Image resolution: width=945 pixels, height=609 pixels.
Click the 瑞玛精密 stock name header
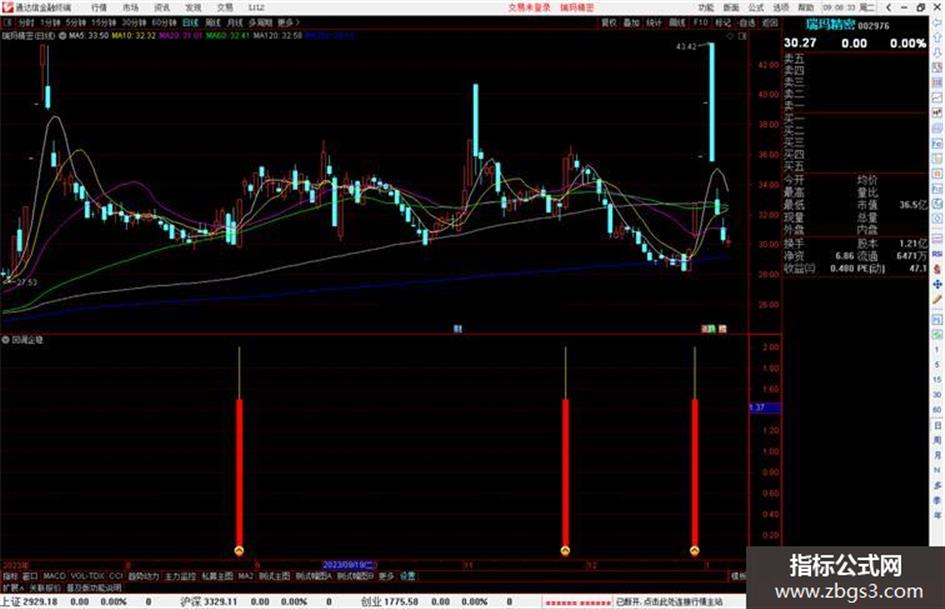pos(830,25)
